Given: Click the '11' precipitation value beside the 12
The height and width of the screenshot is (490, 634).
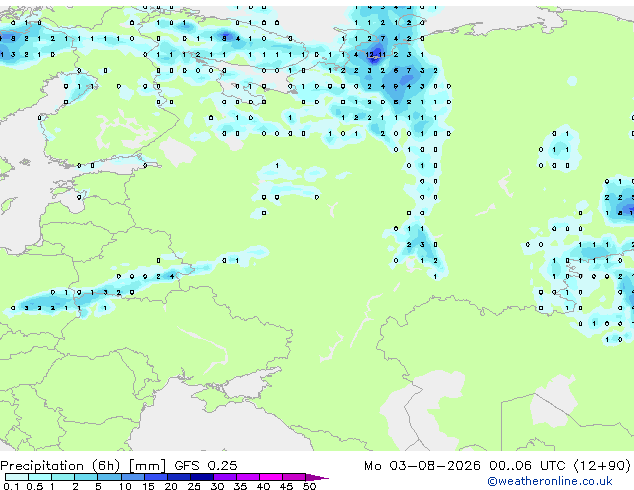Looking at the screenshot, I should point(381,55).
